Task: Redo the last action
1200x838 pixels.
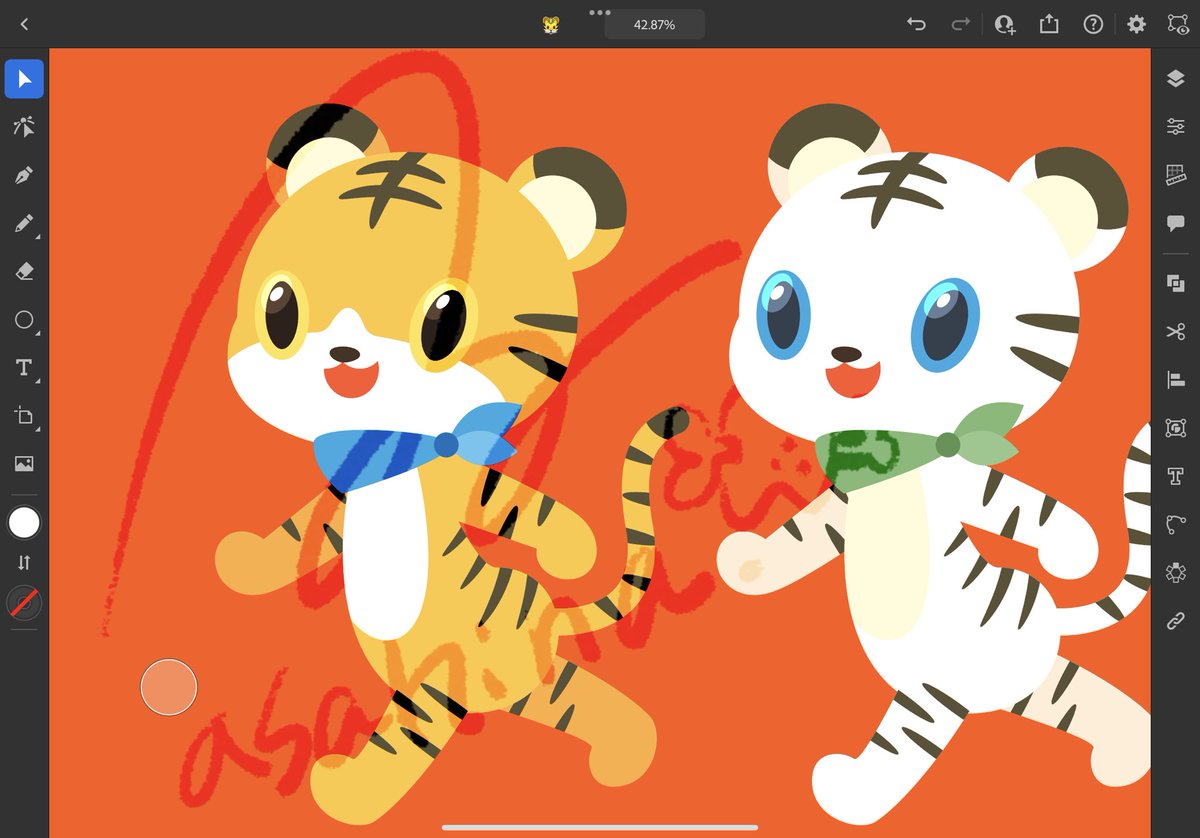Action: point(960,24)
